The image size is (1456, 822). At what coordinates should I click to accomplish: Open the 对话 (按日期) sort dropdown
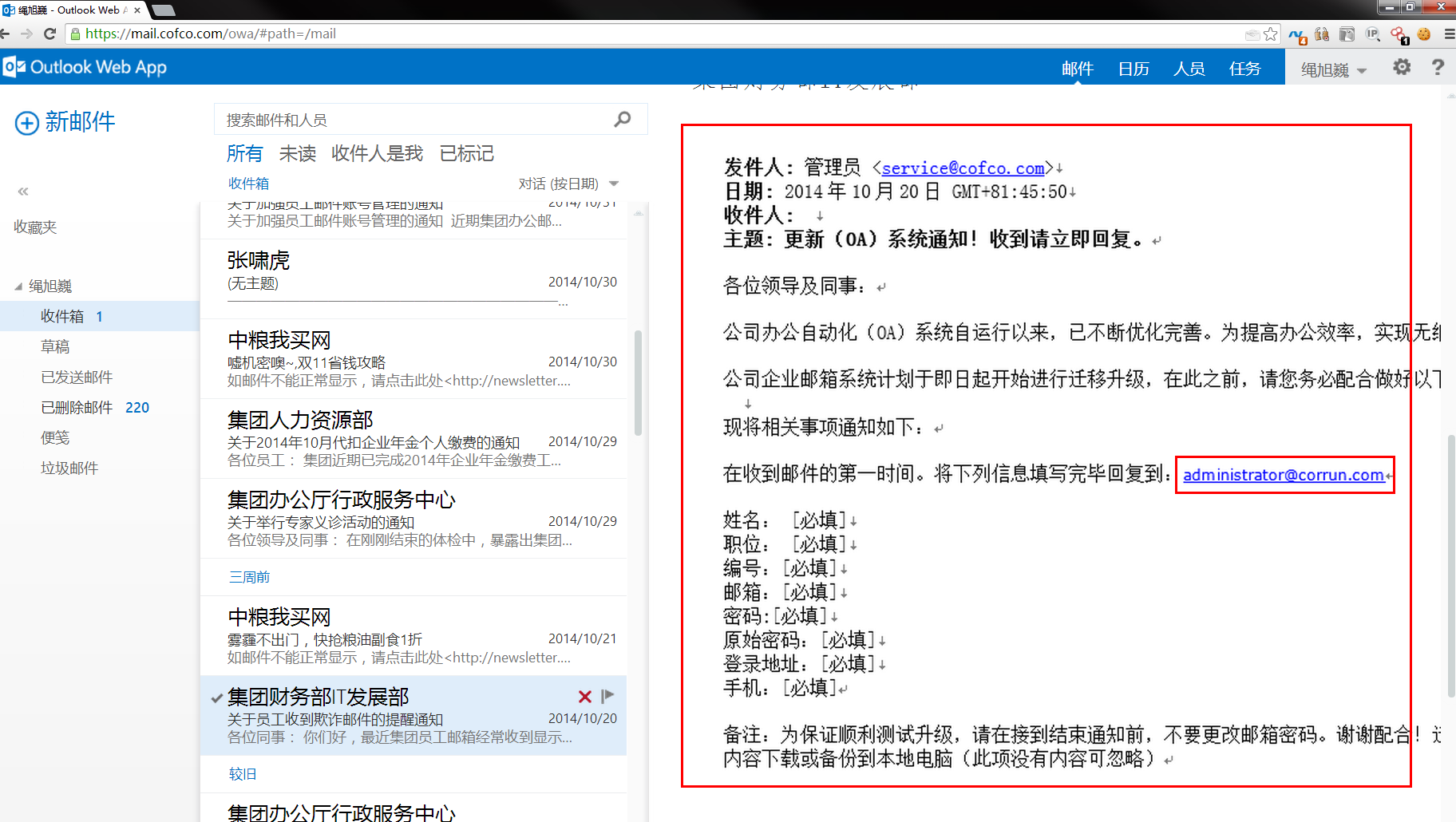coord(568,184)
